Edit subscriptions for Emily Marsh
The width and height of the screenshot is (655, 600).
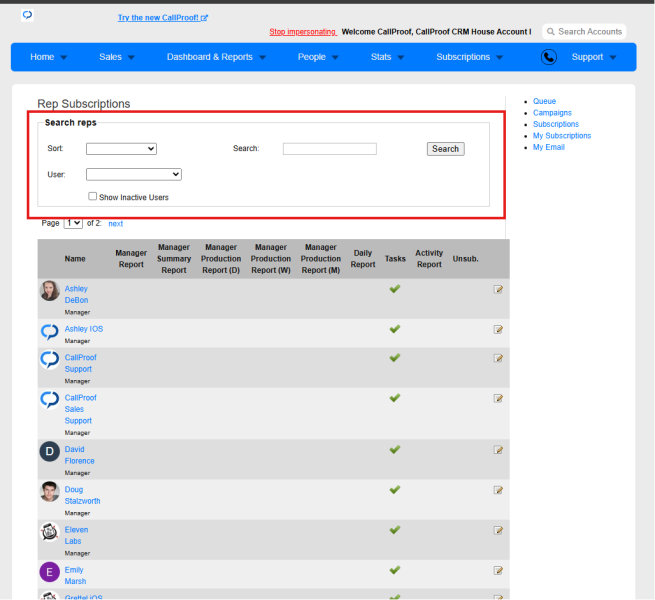point(498,570)
